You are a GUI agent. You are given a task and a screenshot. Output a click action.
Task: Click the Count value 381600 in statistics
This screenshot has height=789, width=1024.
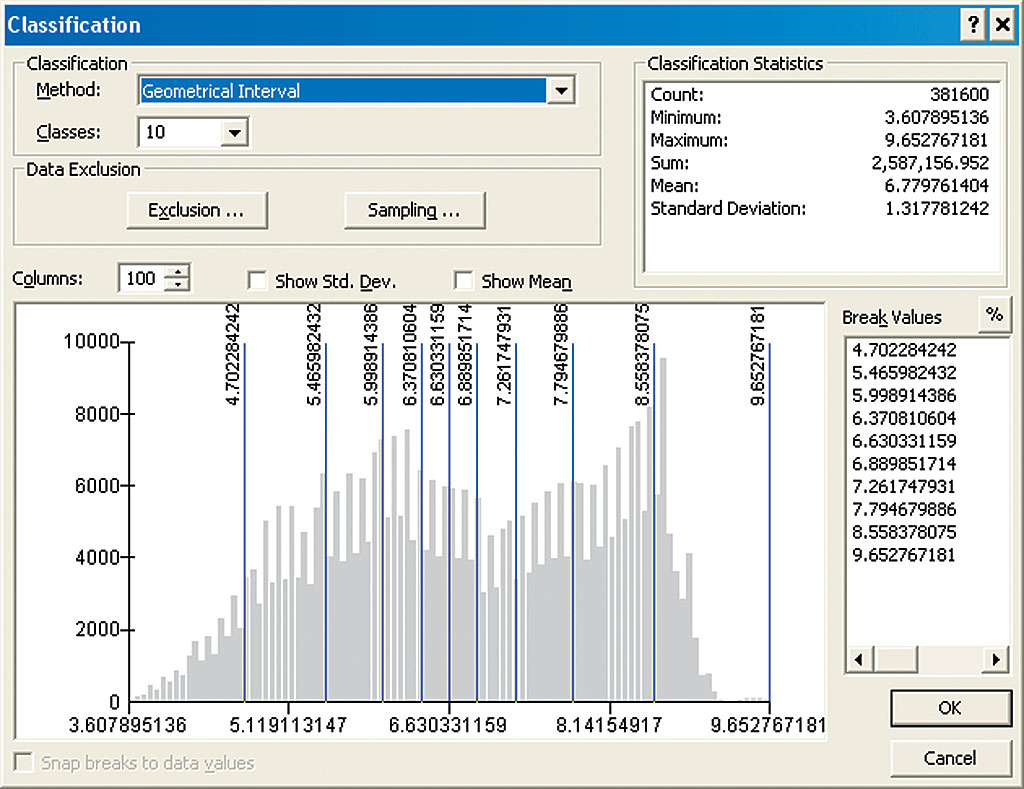[x=959, y=95]
